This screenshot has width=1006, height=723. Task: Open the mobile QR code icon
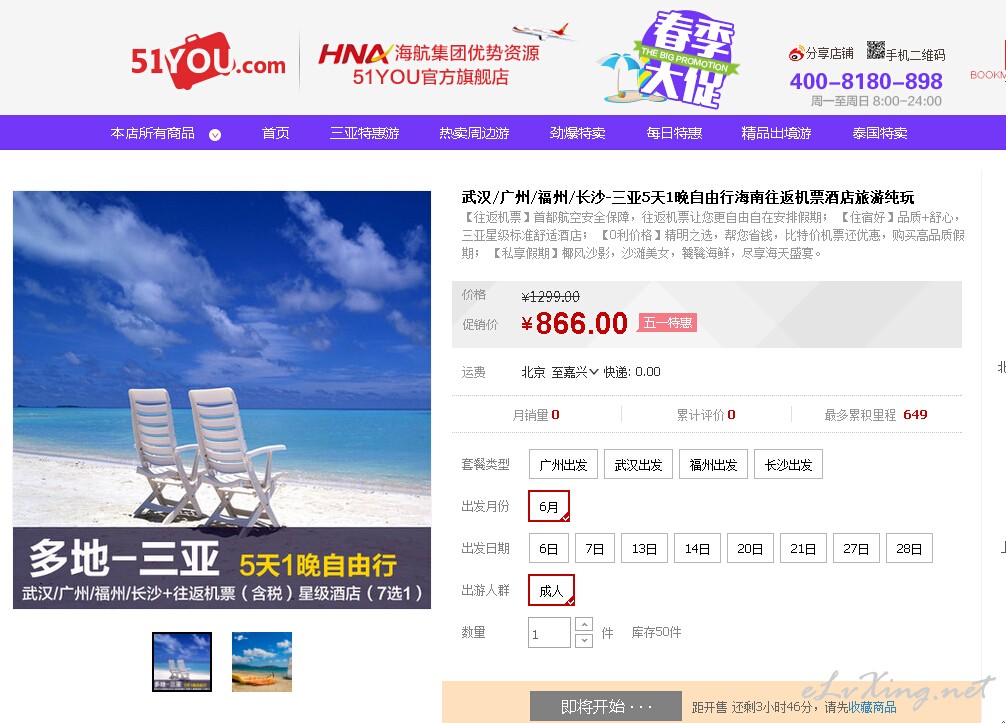875,50
